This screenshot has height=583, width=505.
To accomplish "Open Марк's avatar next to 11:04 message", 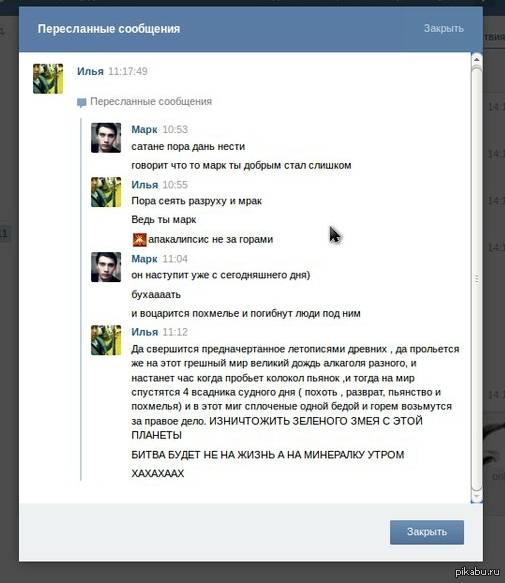I will tap(106, 267).
